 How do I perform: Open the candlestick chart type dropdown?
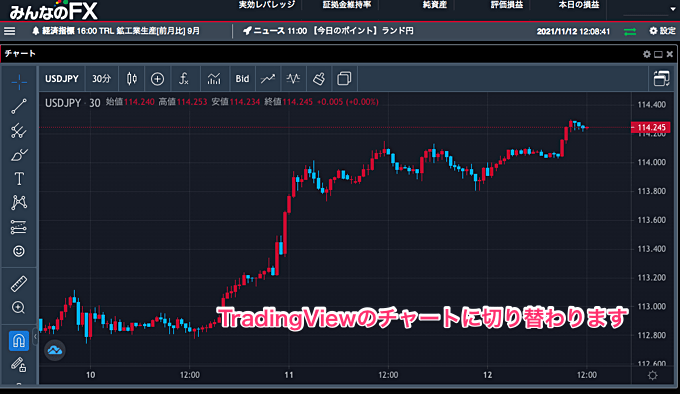point(131,78)
